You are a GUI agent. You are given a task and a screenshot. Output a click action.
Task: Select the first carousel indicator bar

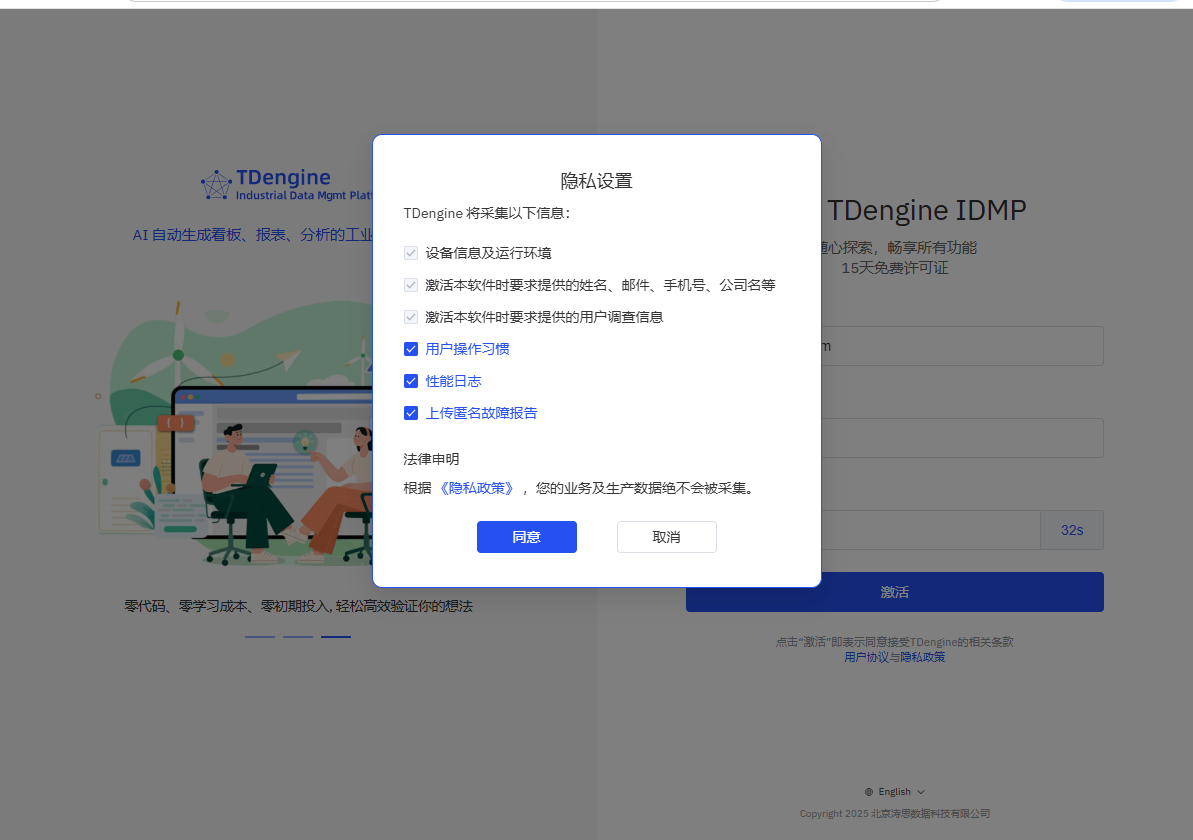coord(260,636)
